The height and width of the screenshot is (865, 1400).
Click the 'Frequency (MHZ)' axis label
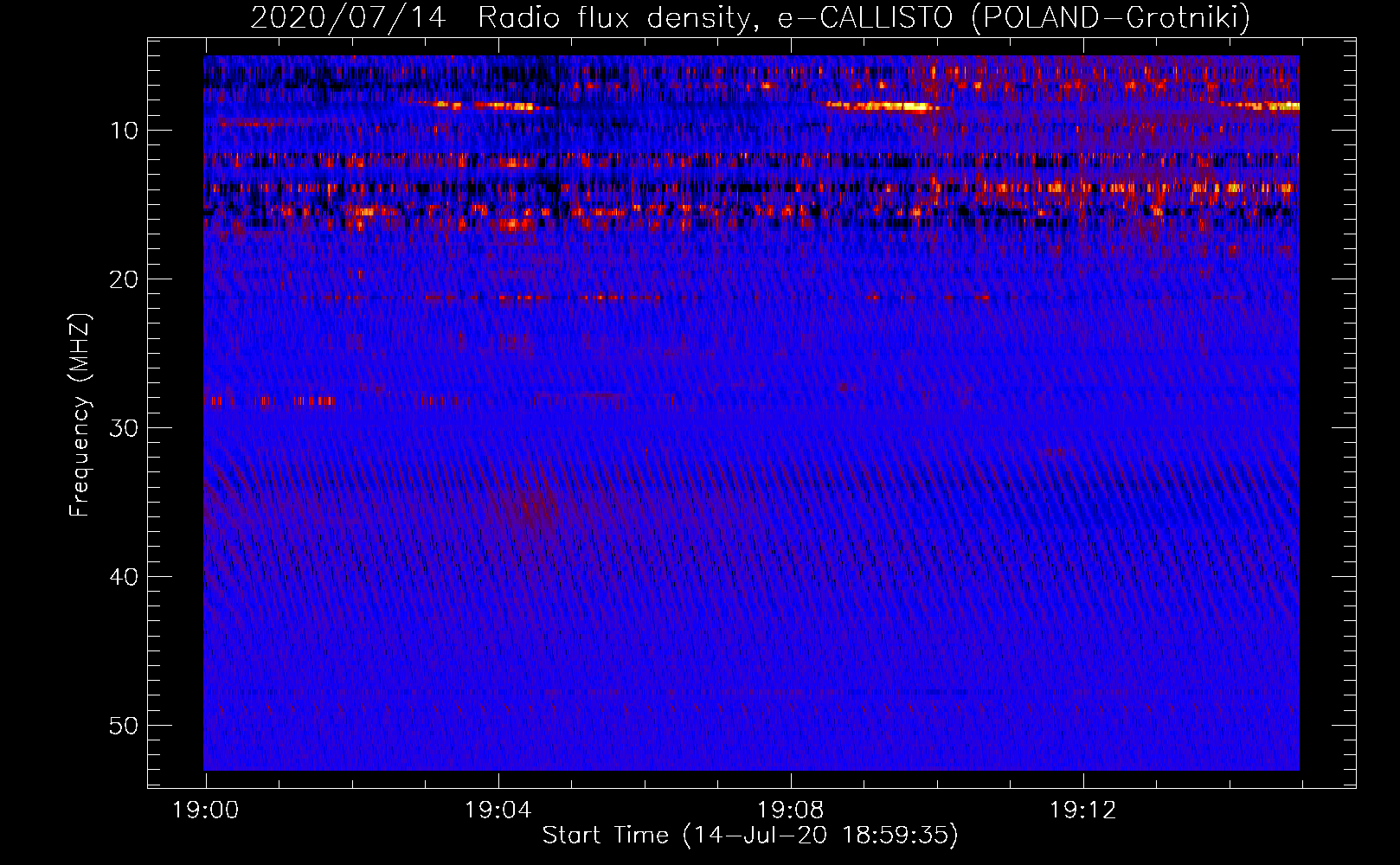pos(80,415)
